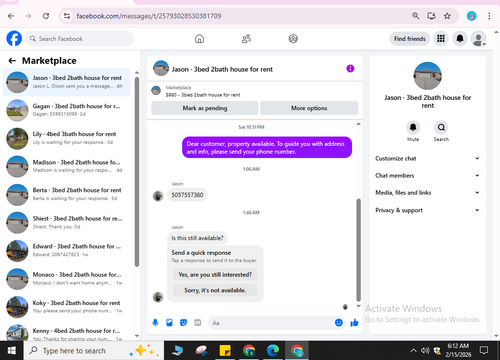Image resolution: width=500 pixels, height=360 pixels.
Task: Open browser zoom magnifier icon
Action: click(416, 16)
